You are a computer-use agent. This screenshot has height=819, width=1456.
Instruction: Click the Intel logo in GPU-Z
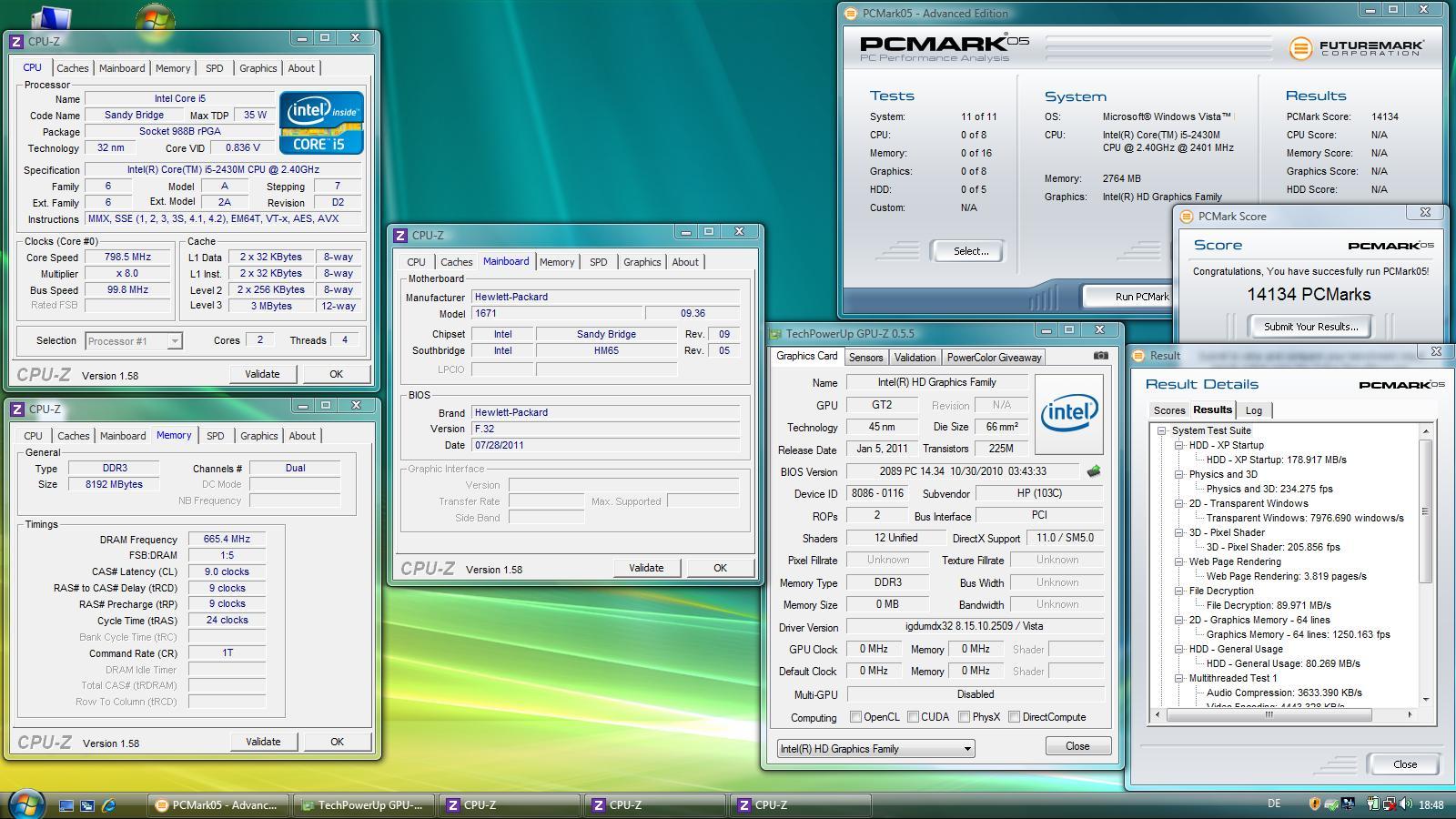1068,414
